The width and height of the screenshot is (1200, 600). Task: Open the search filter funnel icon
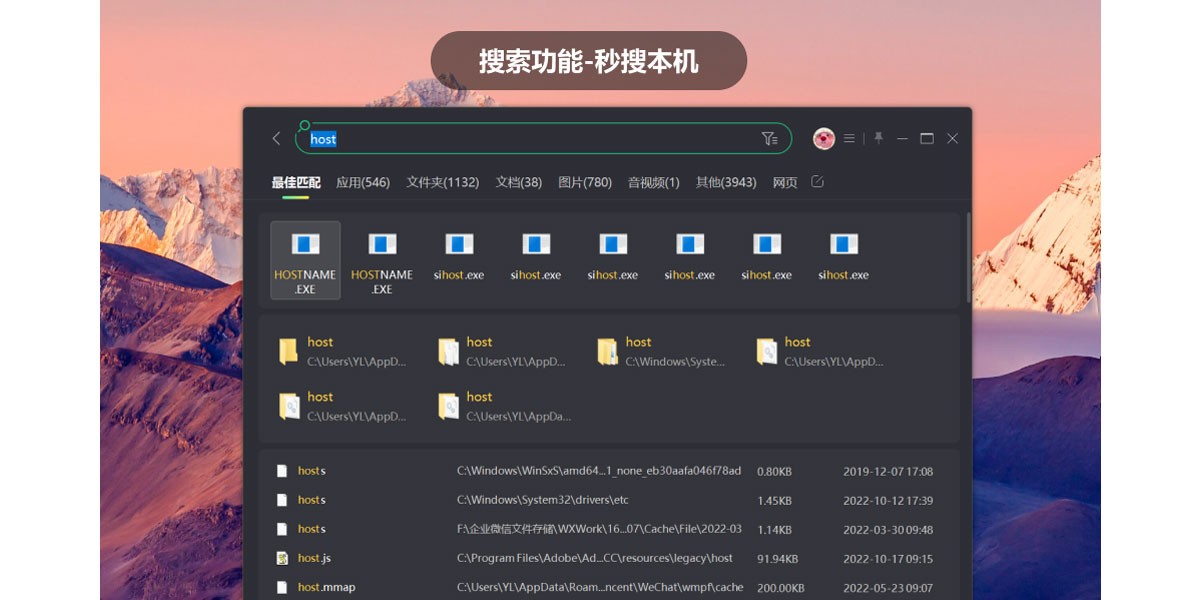tap(769, 139)
